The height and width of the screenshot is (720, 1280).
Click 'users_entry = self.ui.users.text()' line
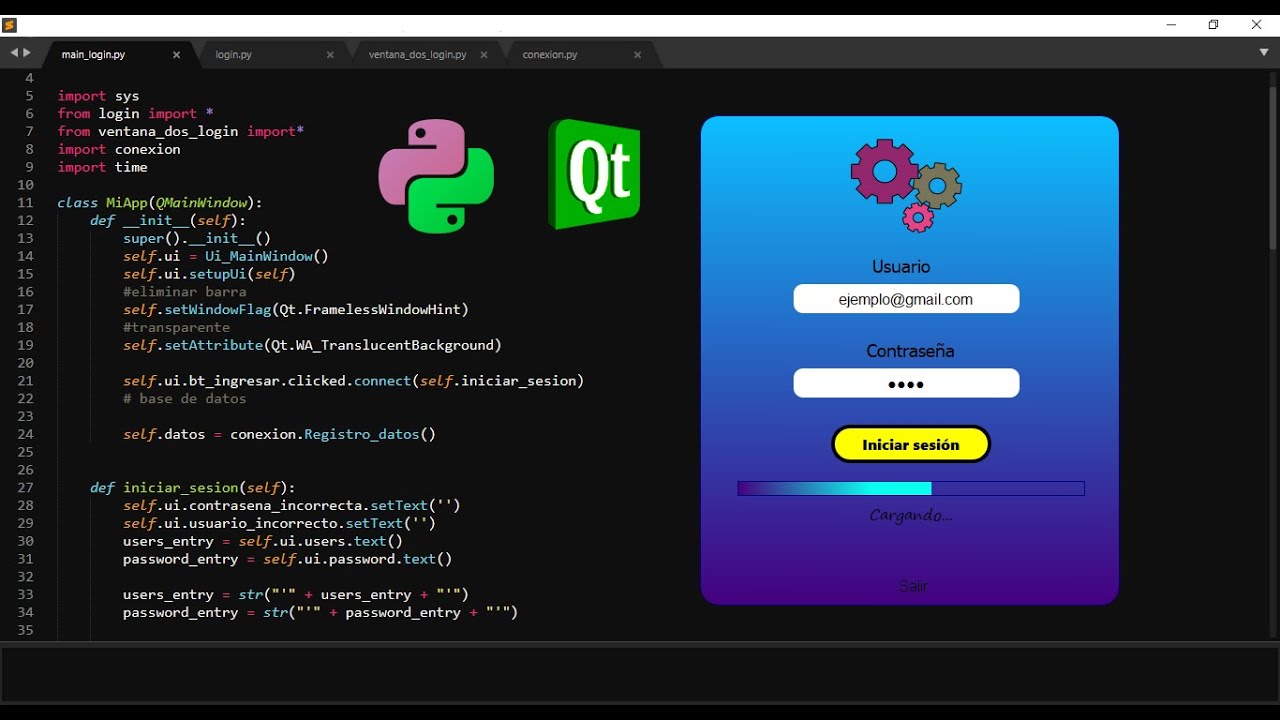click(263, 541)
